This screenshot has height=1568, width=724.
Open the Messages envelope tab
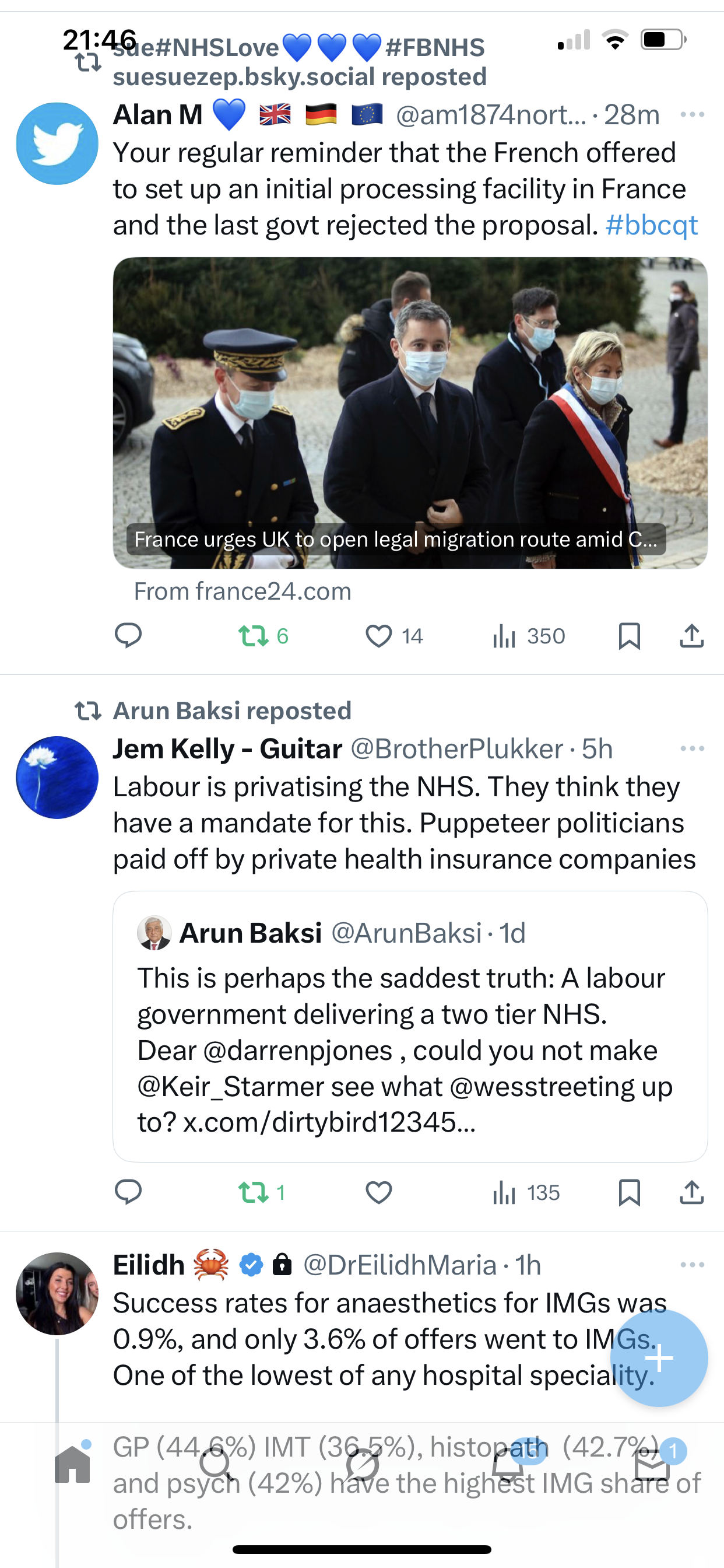click(x=652, y=1464)
